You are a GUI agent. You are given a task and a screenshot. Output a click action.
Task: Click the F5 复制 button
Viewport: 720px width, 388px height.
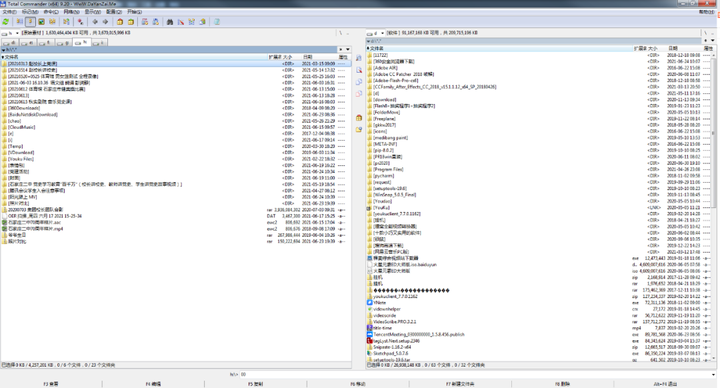[x=256, y=384]
